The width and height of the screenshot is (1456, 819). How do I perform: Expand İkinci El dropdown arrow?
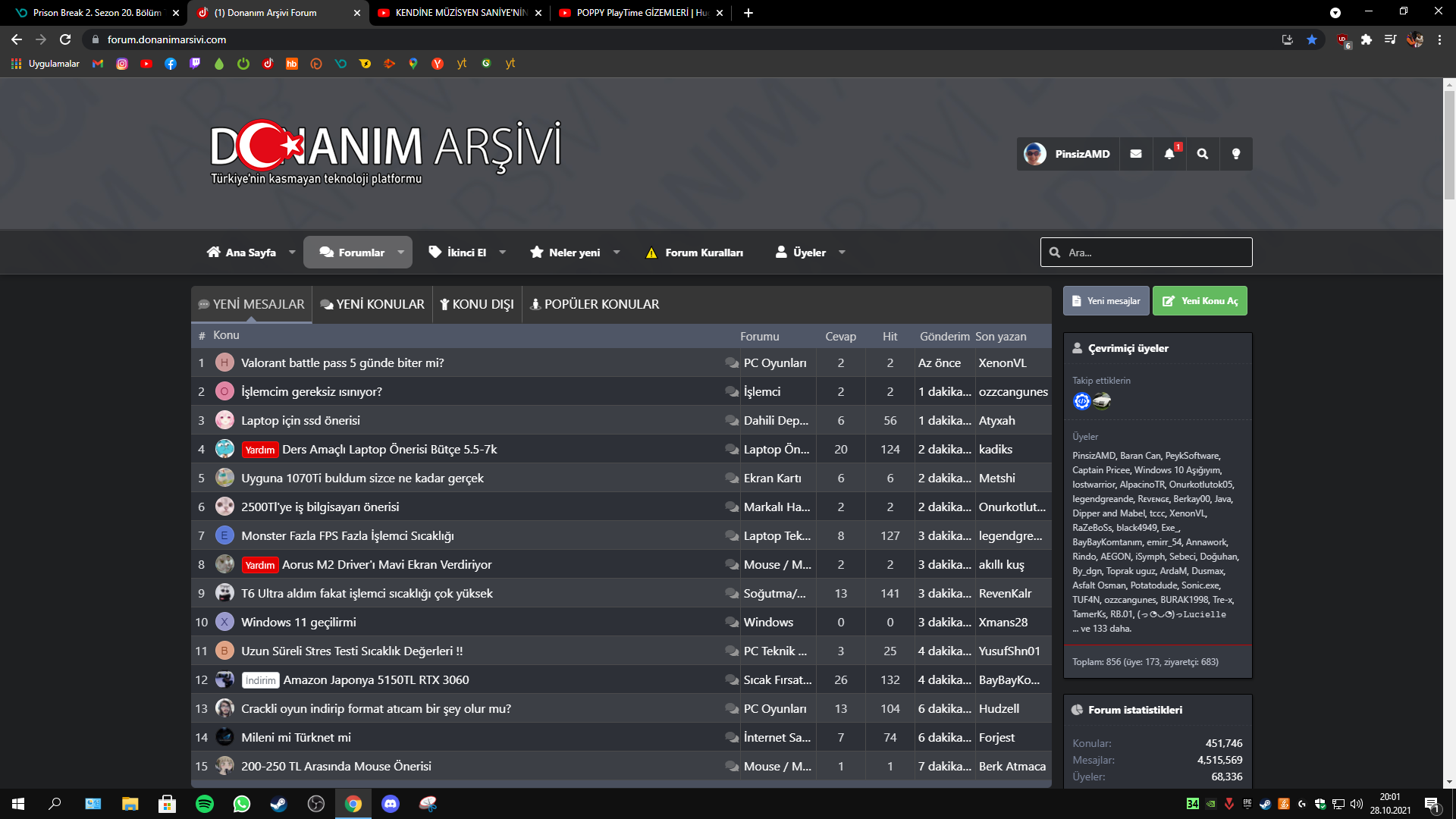[502, 253]
